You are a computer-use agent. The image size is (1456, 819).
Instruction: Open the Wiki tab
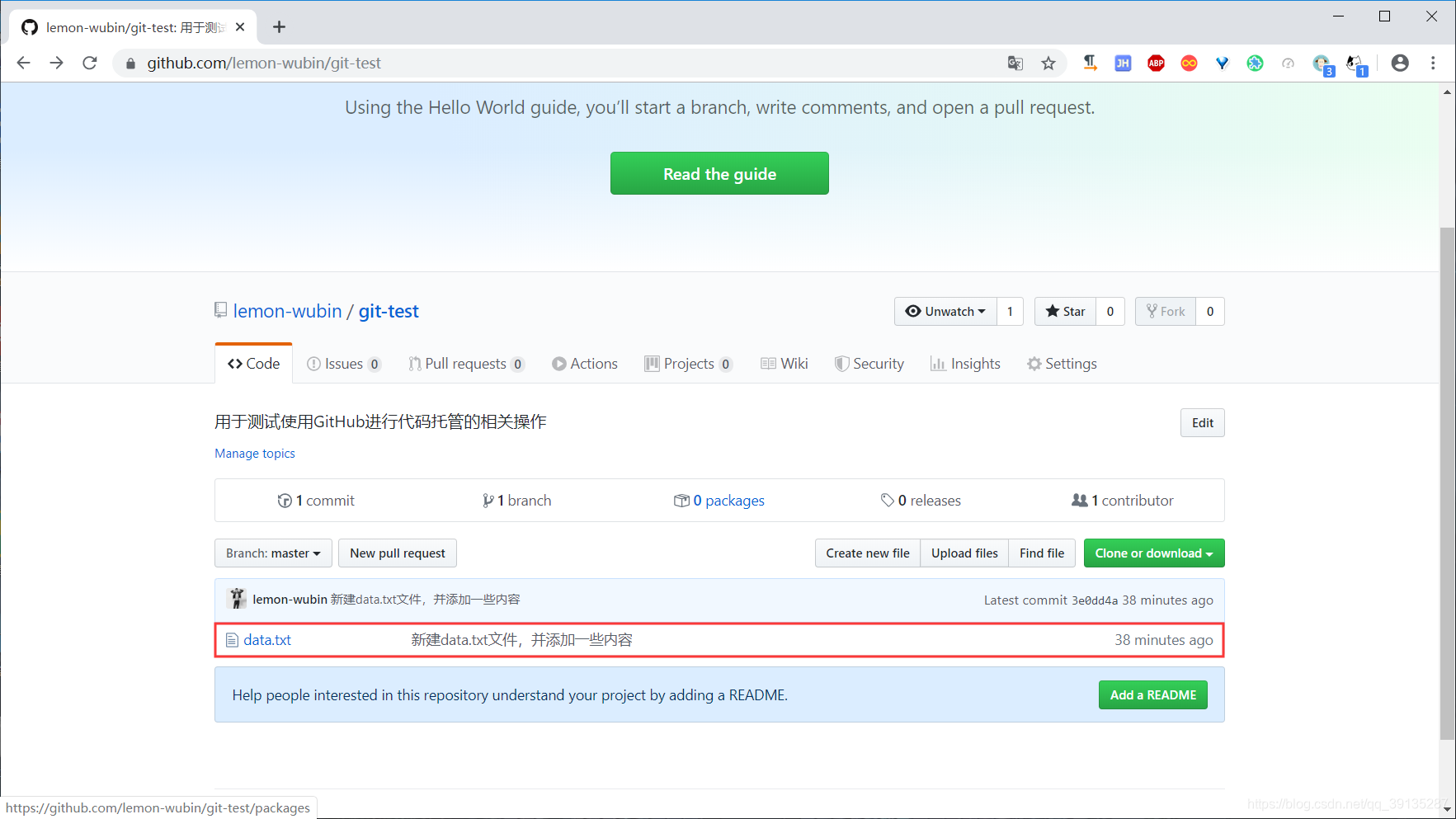pyautogui.click(x=785, y=364)
